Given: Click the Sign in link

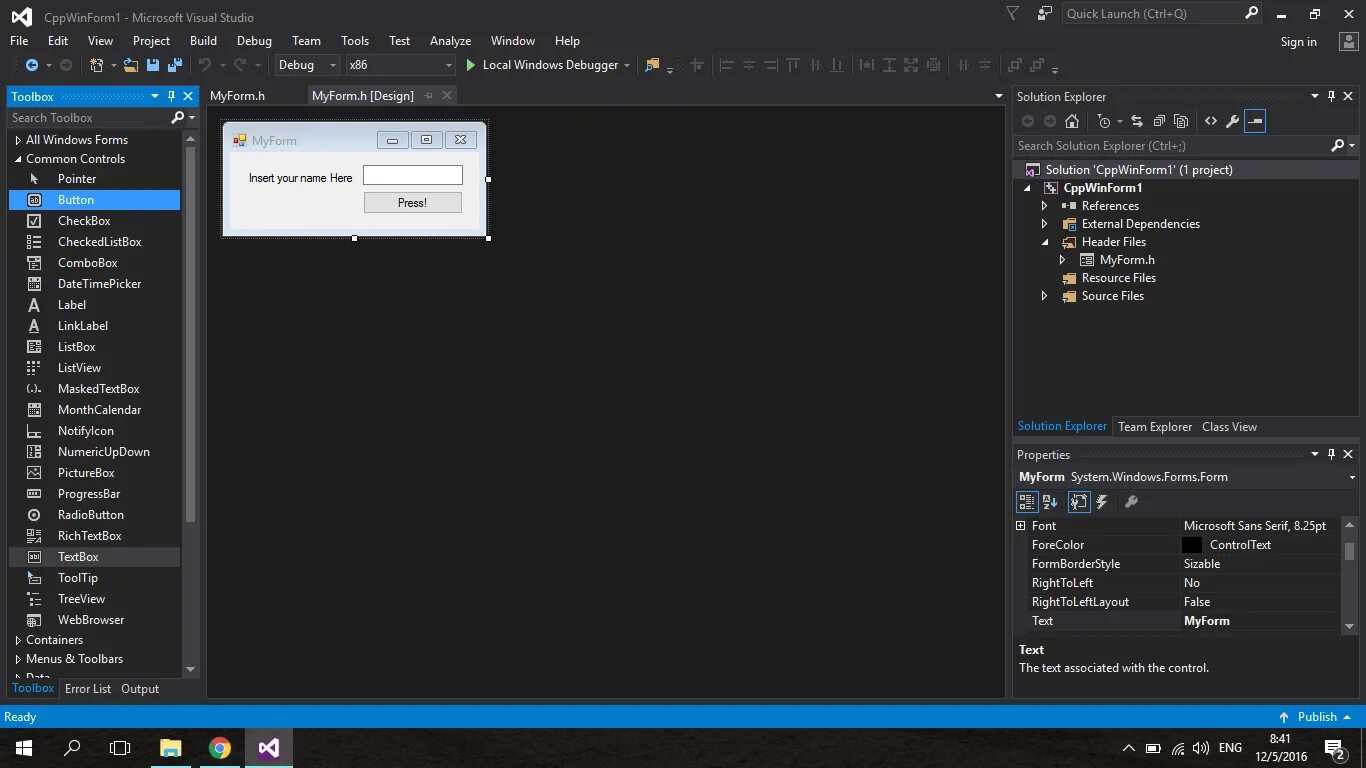Looking at the screenshot, I should (x=1298, y=42).
